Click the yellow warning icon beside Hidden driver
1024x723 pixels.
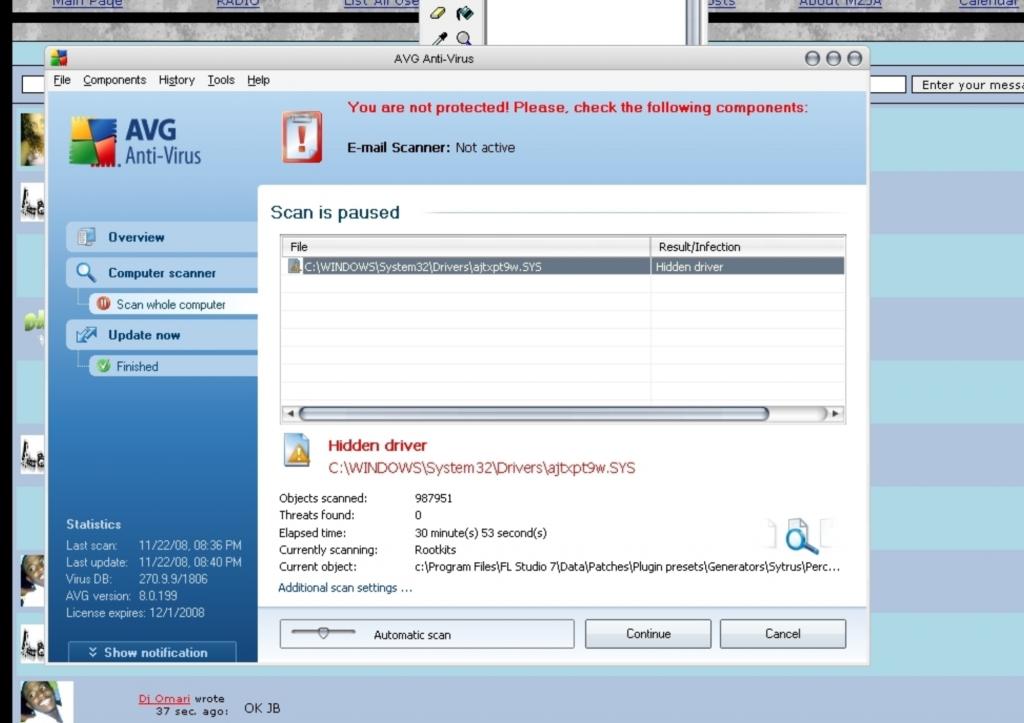[297, 452]
